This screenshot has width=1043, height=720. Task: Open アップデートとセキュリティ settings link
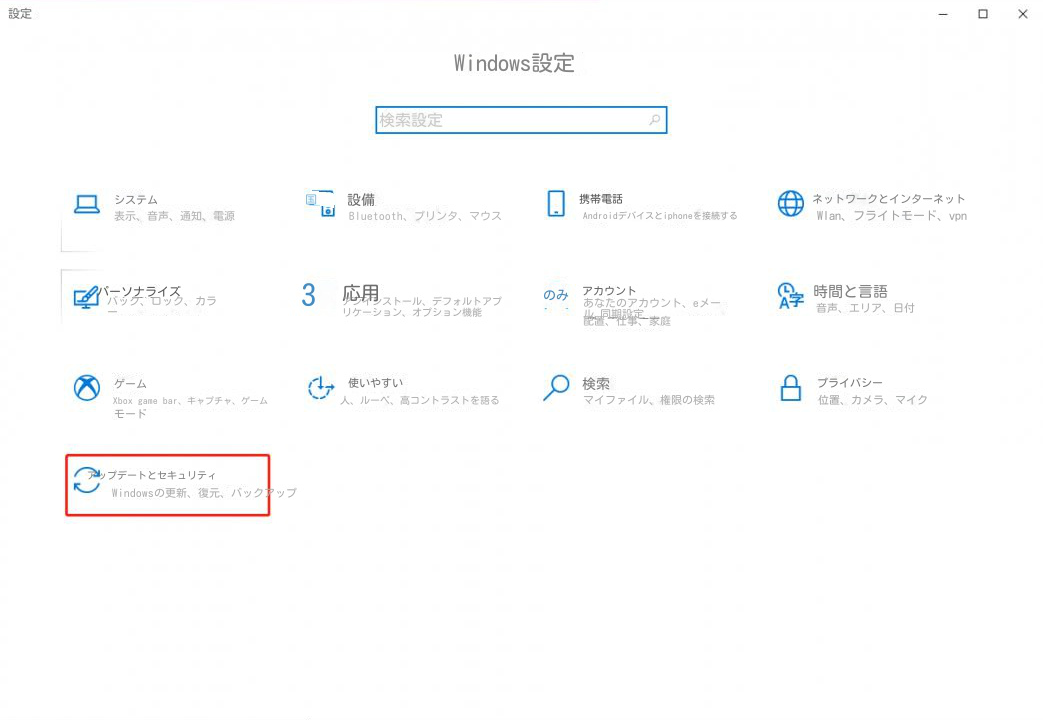click(x=152, y=475)
